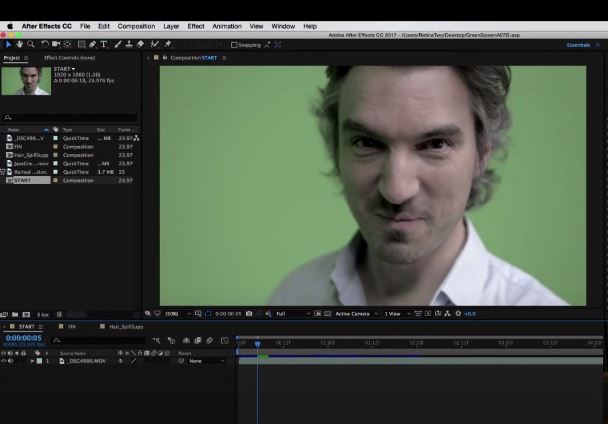Open the Full resolution dropdown
This screenshot has width=608, height=424.
(x=293, y=313)
